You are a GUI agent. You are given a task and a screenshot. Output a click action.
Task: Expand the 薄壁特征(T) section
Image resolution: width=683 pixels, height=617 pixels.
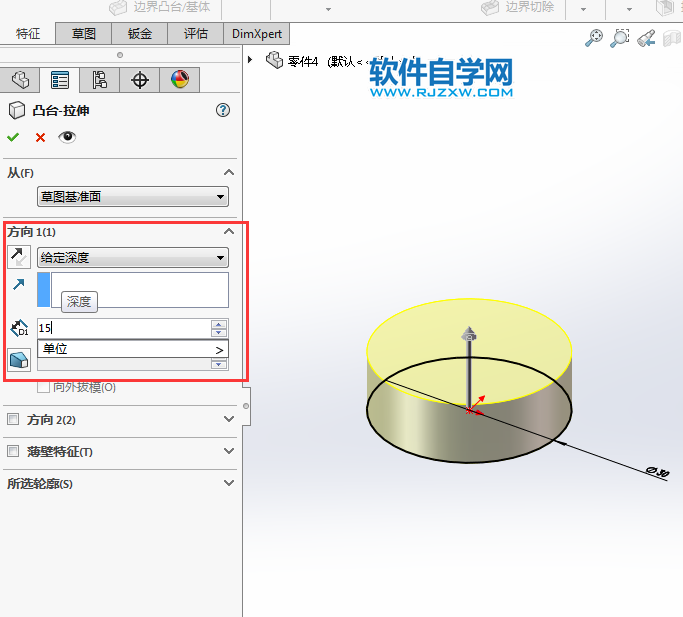(229, 451)
